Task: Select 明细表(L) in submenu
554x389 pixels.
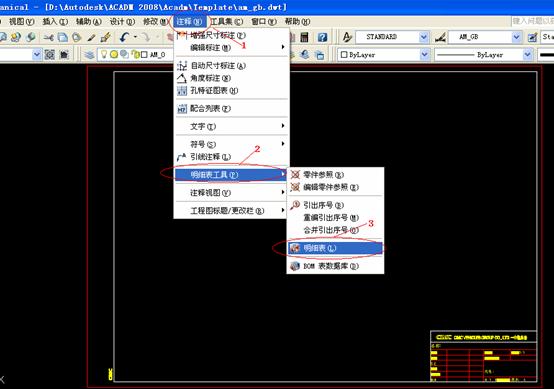Action: tap(335, 248)
